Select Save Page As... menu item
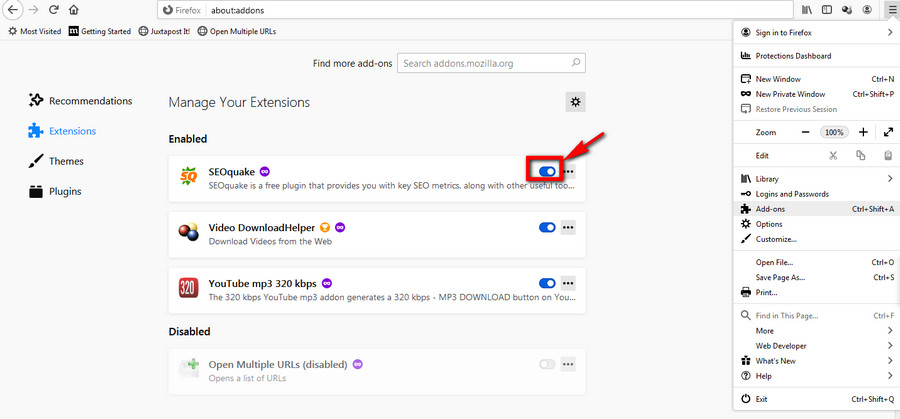The width and height of the screenshot is (900, 419). coord(816,277)
